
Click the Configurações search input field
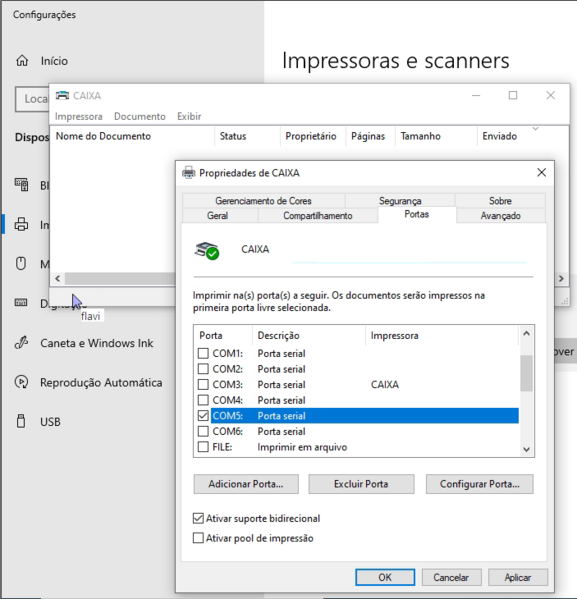pos(32,99)
